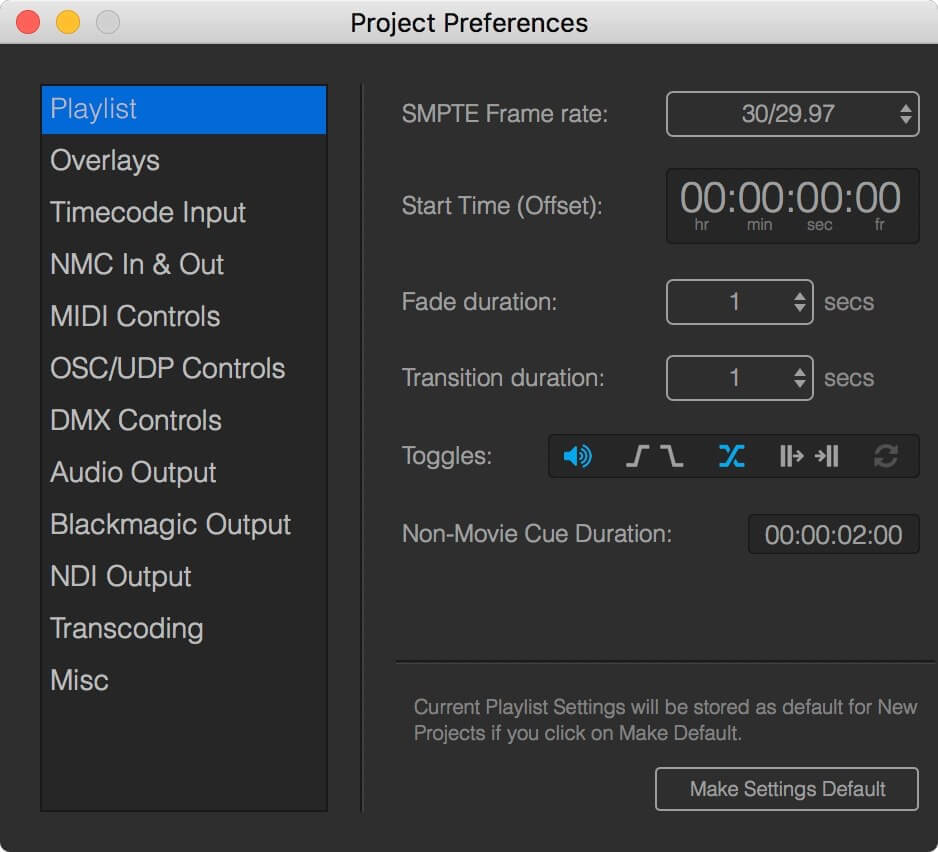Toggle the shuffle crossed-arrows icon

[x=731, y=457]
